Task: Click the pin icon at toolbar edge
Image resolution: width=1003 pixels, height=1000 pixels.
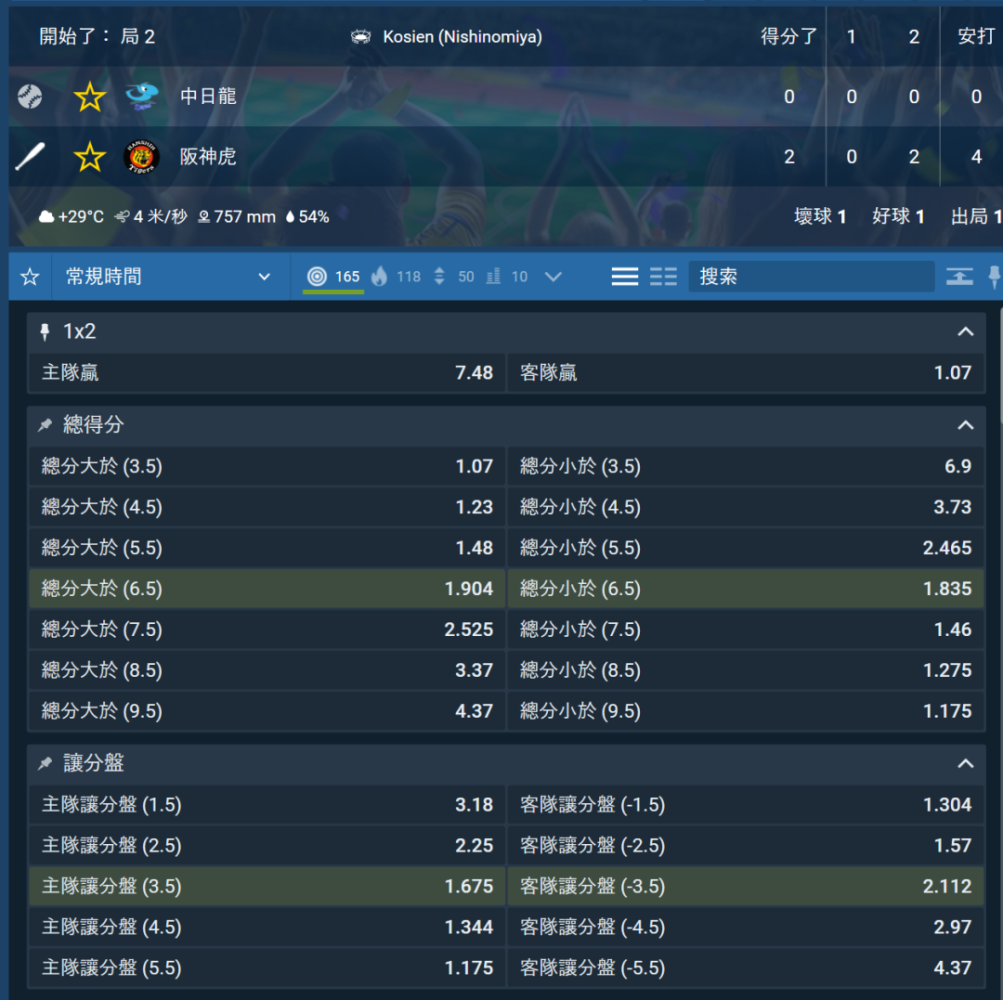Action: tap(994, 277)
